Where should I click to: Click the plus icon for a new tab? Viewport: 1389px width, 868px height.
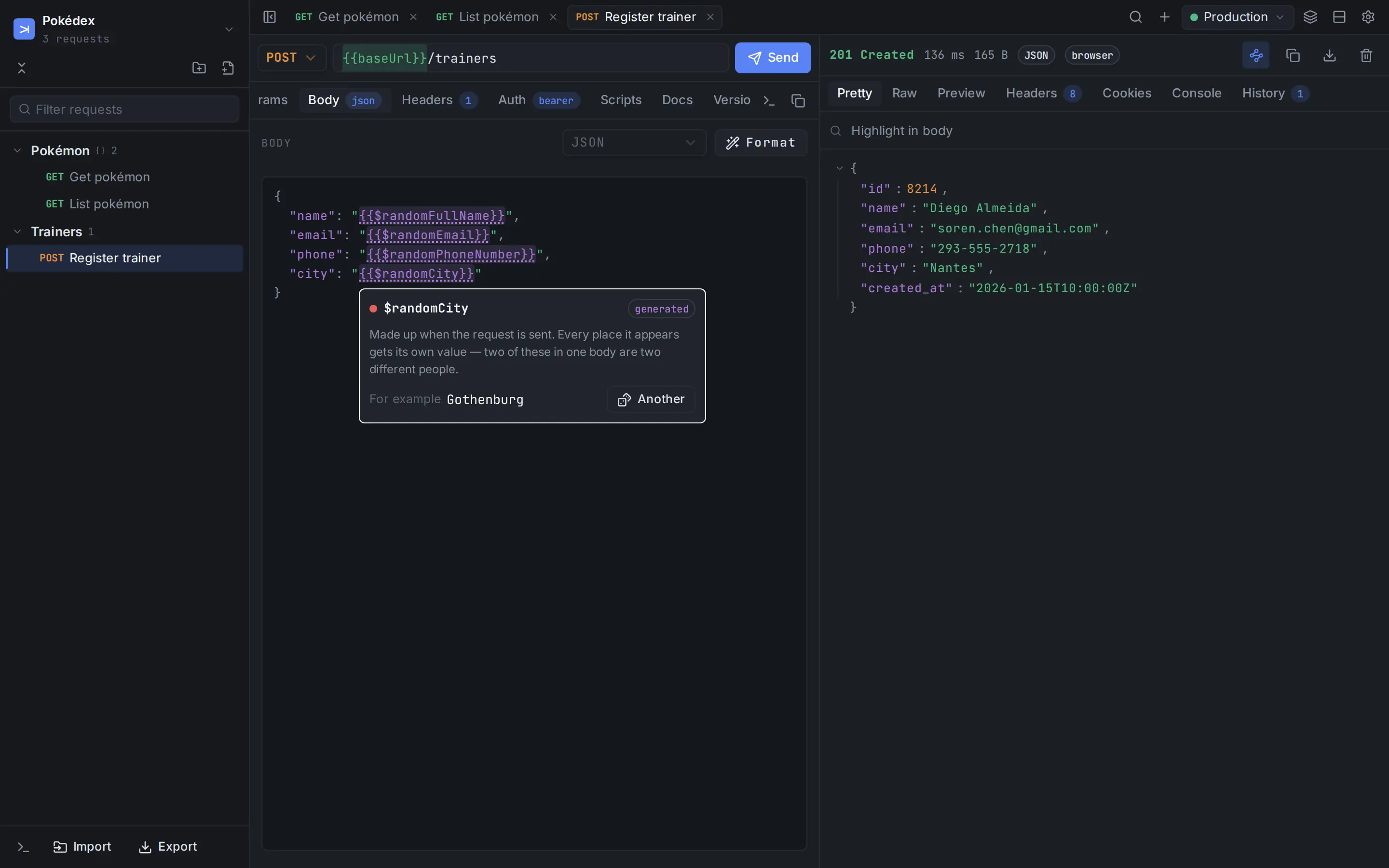tap(1165, 17)
